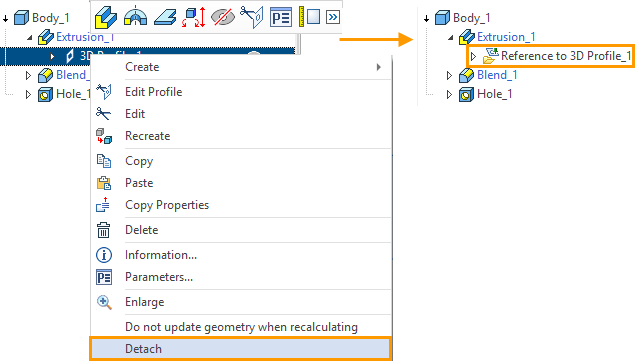Open Parameters... from context menu
This screenshot has width=638, height=361.
[240, 277]
